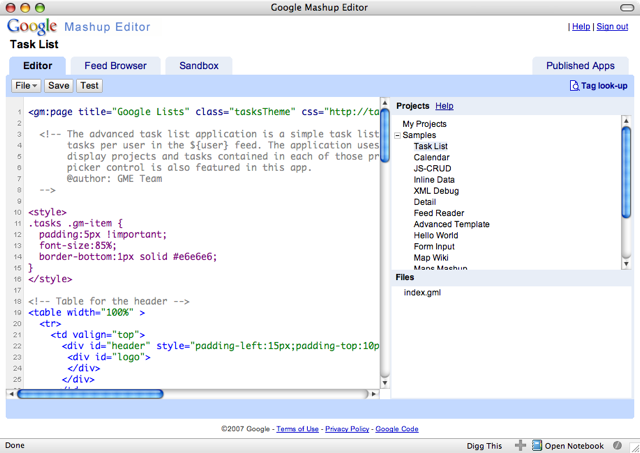Switch to the Editor tab
640x453 pixels.
(38, 66)
